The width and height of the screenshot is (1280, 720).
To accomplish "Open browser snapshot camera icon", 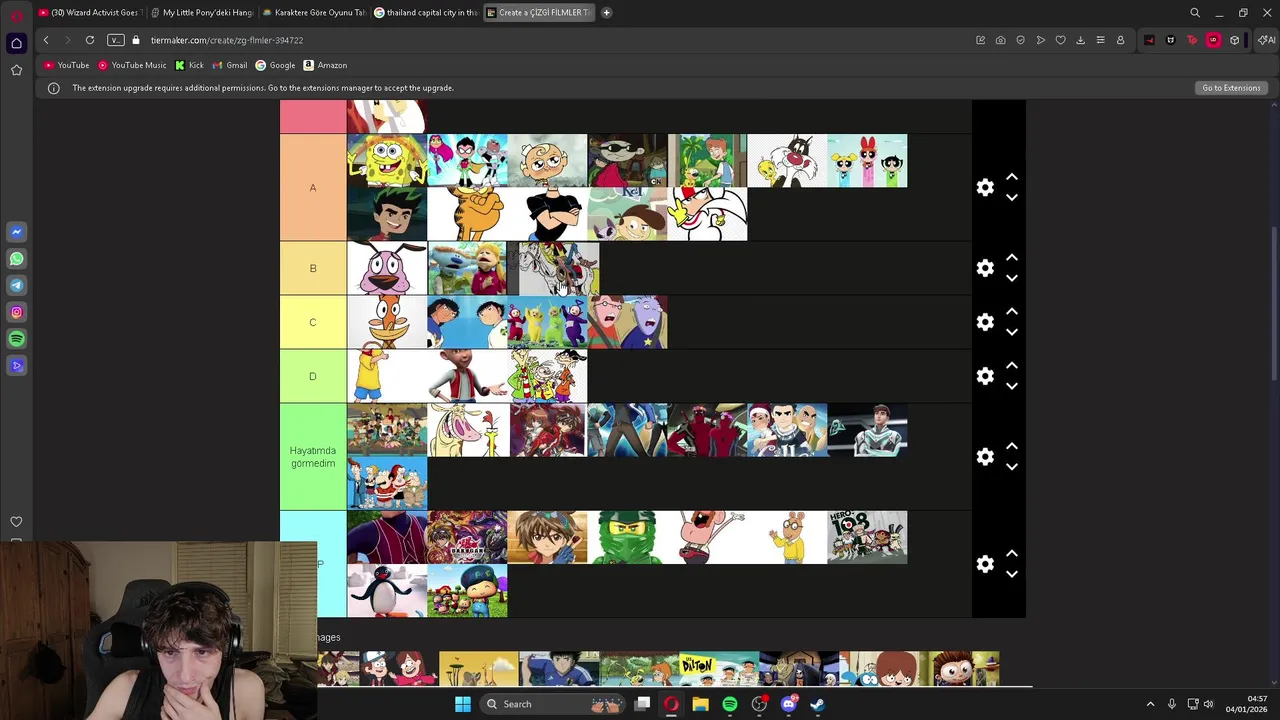I will [1000, 40].
